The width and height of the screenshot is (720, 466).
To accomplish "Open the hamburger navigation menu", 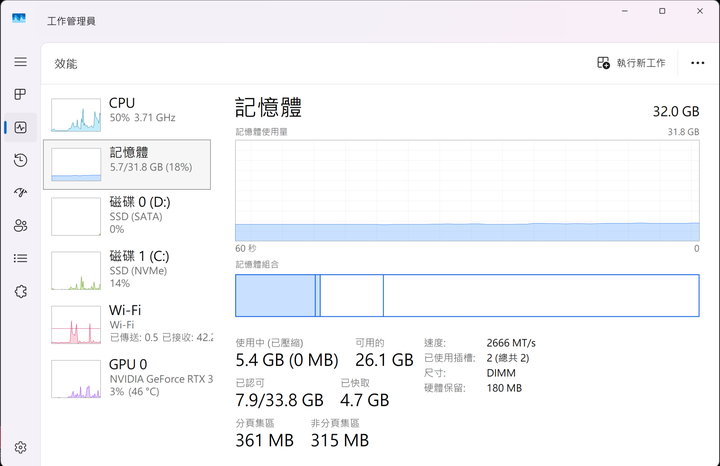I will point(20,62).
